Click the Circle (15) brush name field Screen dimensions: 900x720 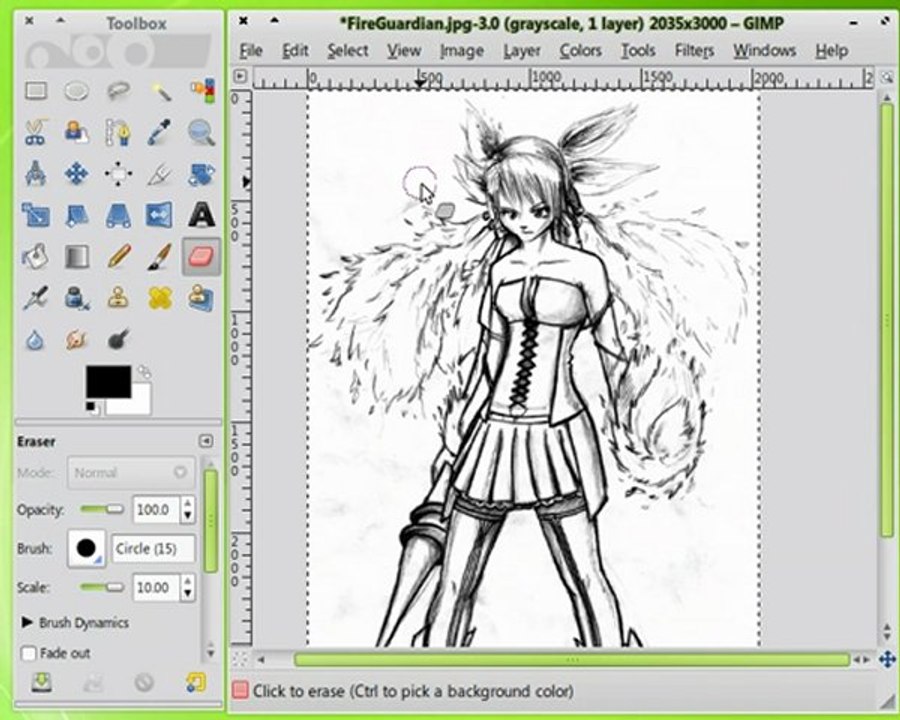[153, 548]
